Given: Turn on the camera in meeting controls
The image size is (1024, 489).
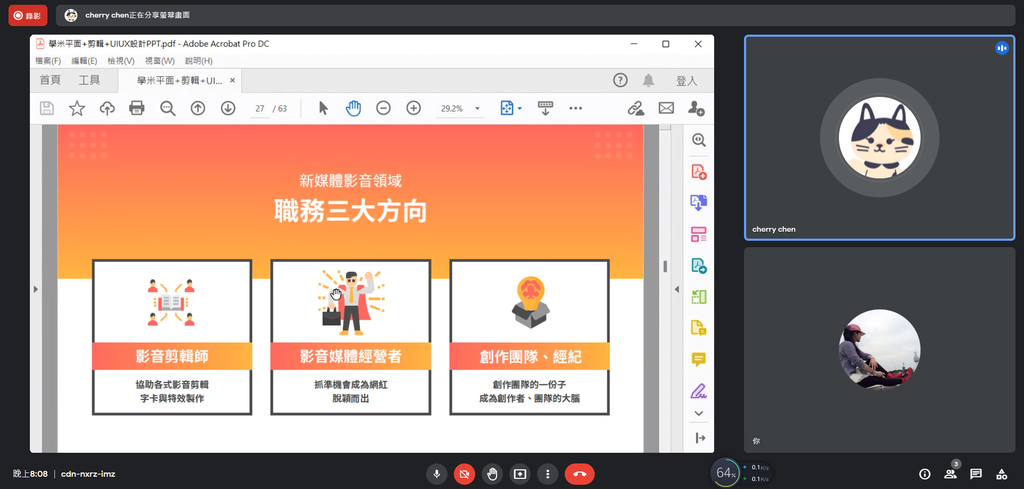Looking at the screenshot, I should 464,473.
